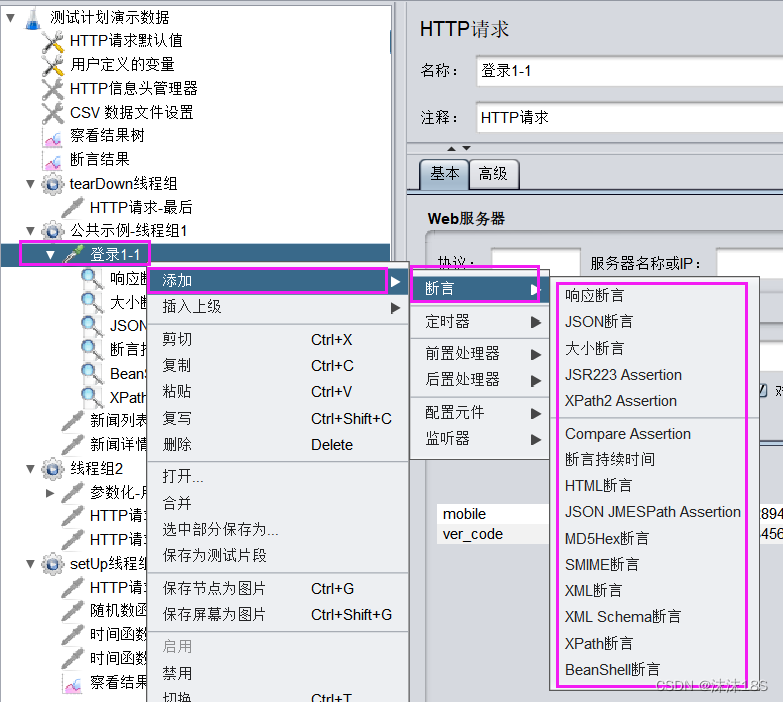Image resolution: width=783 pixels, height=702 pixels.
Task: Open the 定时器 submenu
Action: tap(479, 322)
